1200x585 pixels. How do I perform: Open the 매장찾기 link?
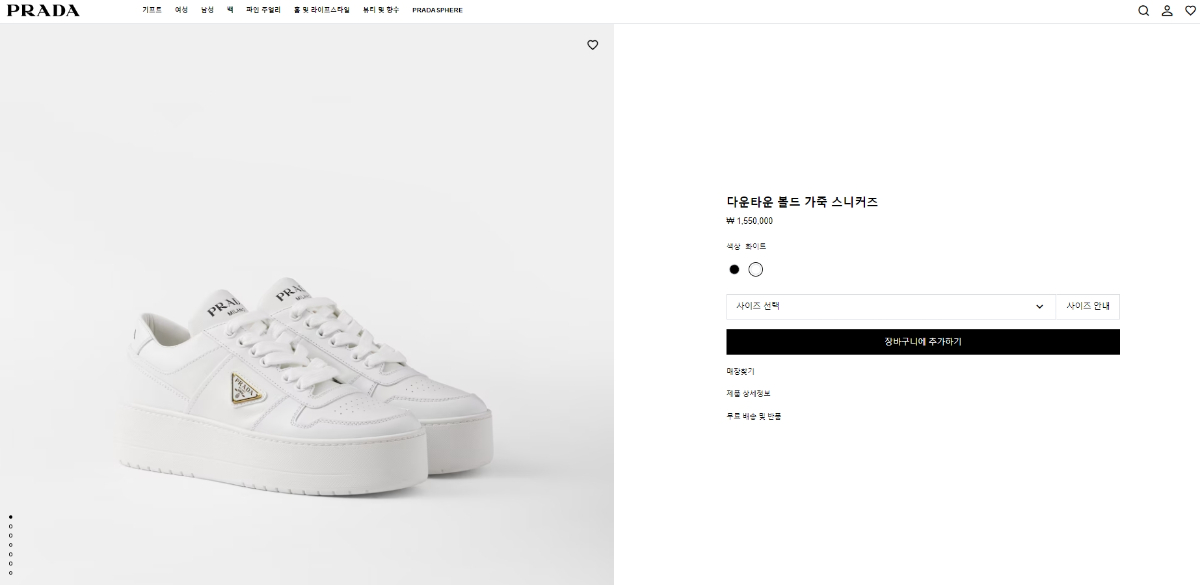(x=740, y=371)
